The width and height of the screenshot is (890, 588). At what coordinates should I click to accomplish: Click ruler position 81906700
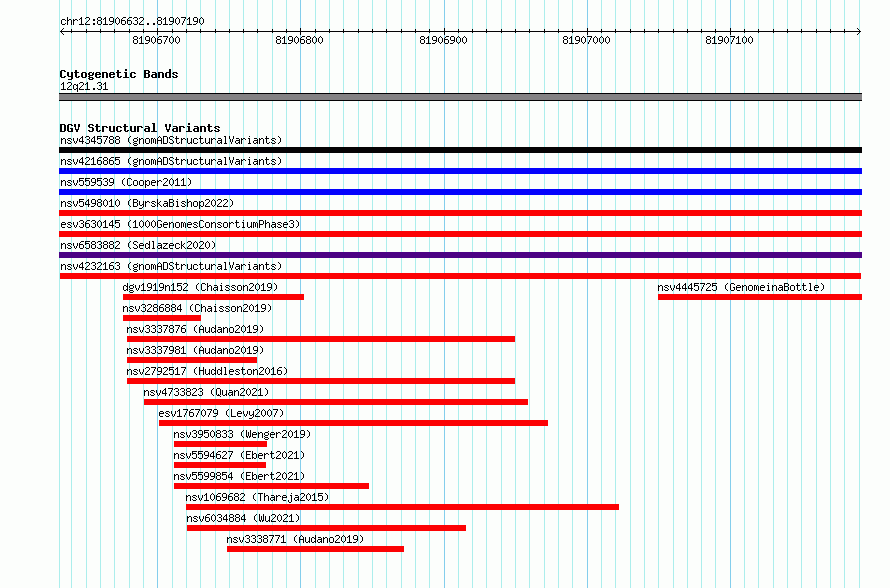pyautogui.click(x=156, y=40)
